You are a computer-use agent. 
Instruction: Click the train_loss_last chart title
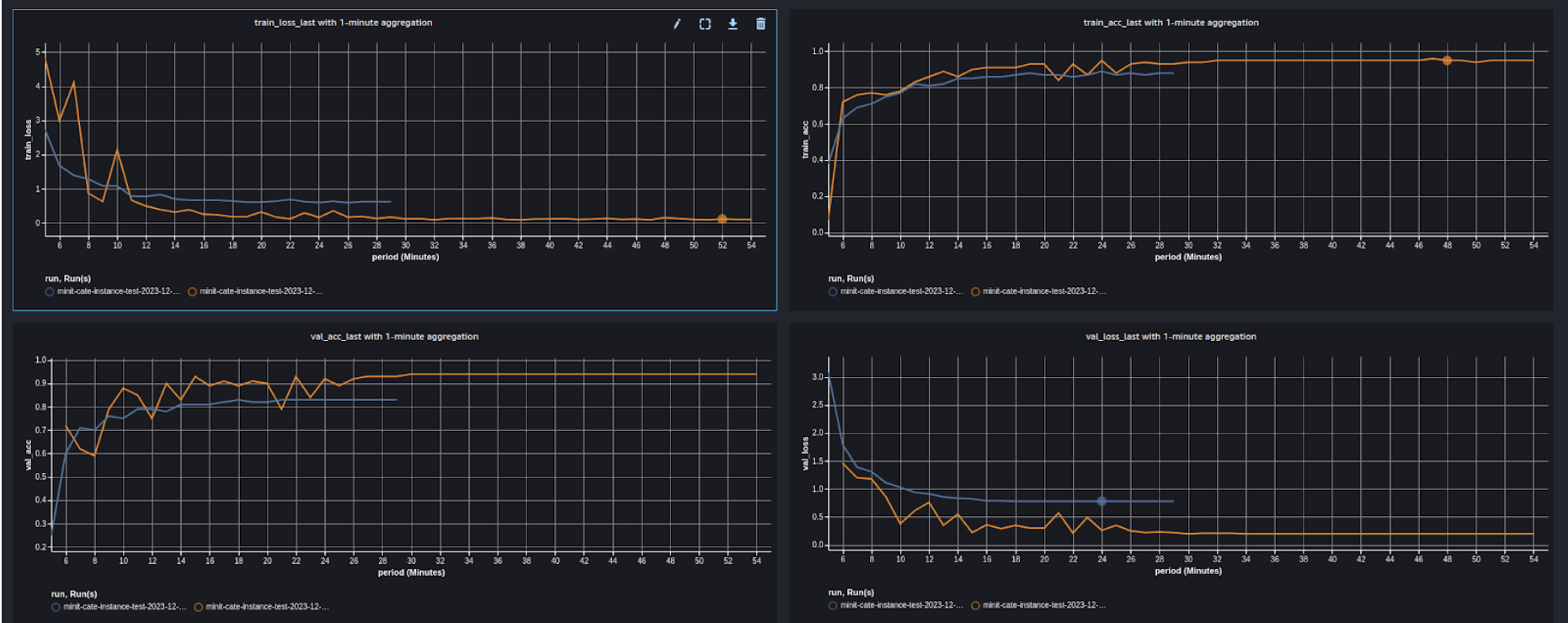pyautogui.click(x=343, y=23)
